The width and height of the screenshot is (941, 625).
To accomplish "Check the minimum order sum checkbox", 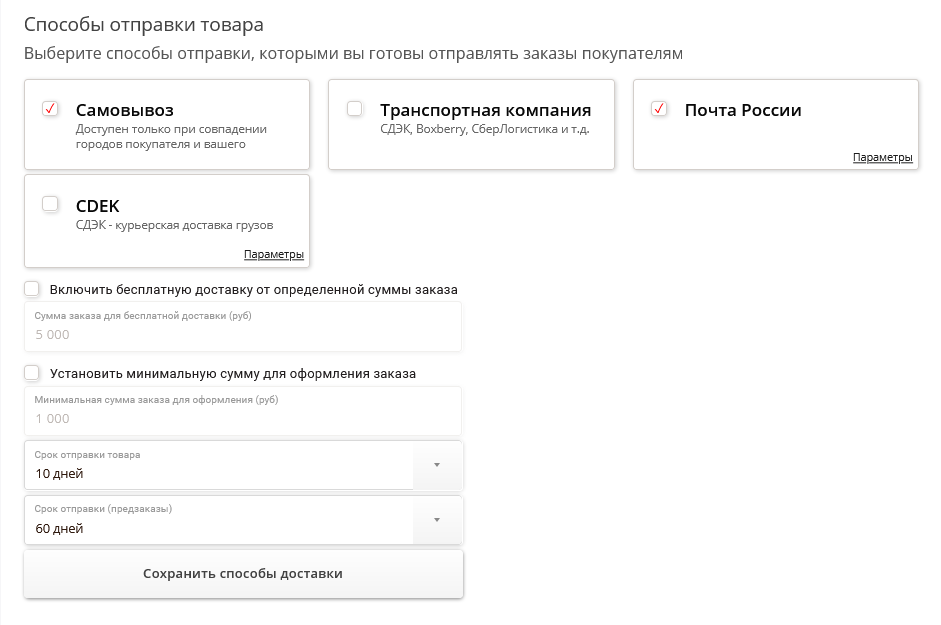I will (32, 373).
